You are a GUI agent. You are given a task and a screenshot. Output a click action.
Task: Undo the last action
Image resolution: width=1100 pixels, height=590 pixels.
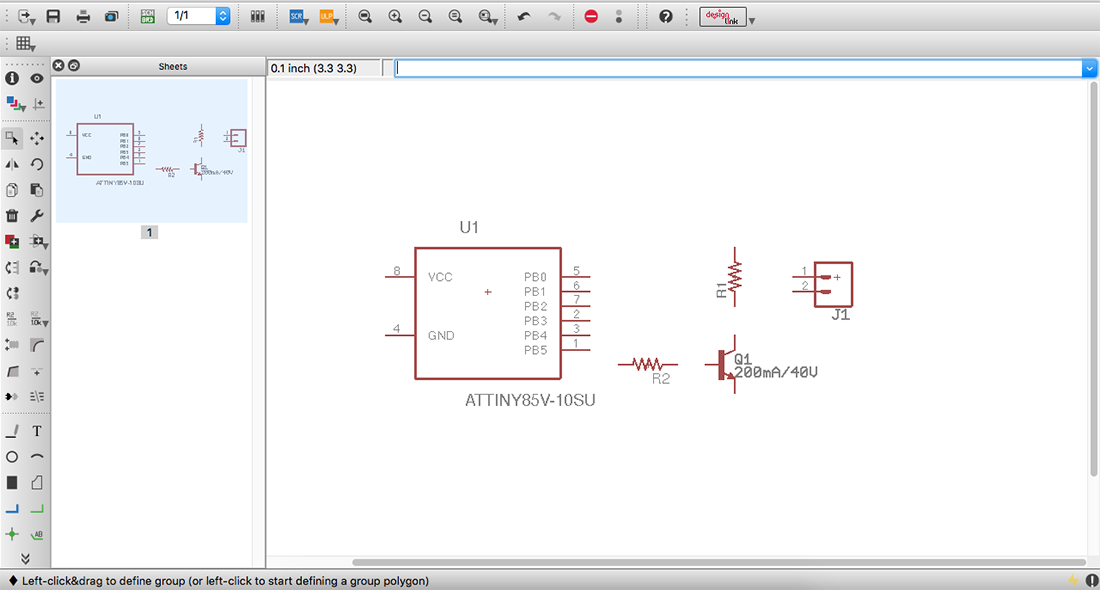[x=524, y=16]
